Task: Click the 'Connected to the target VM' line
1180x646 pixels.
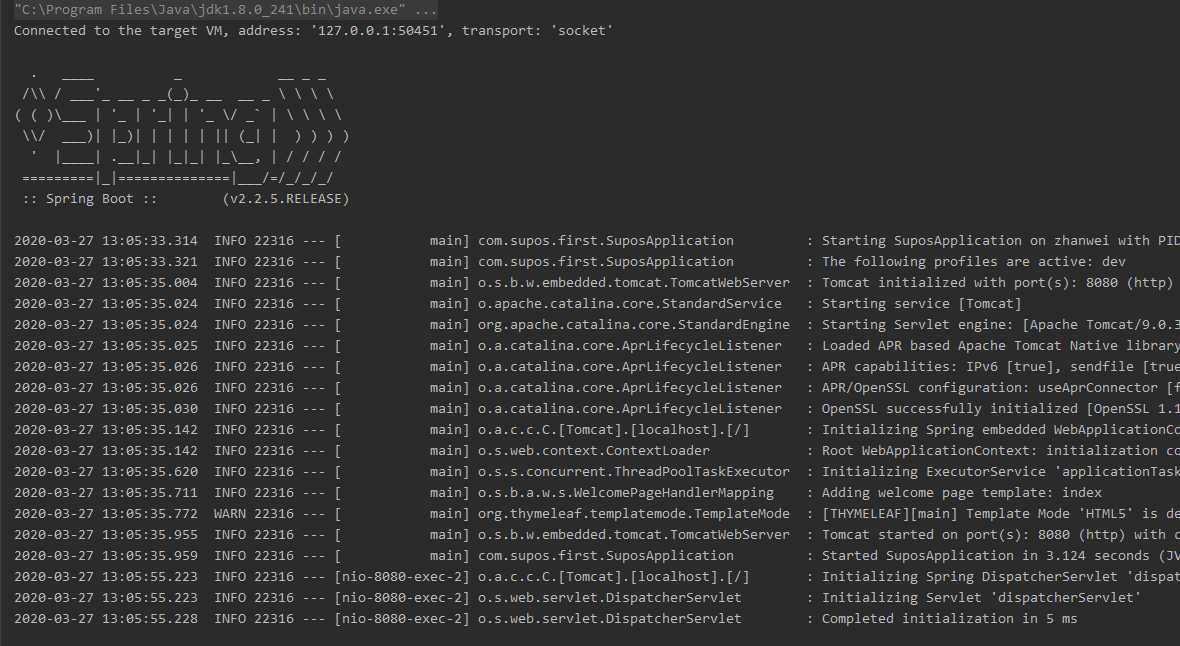Action: coord(313,31)
